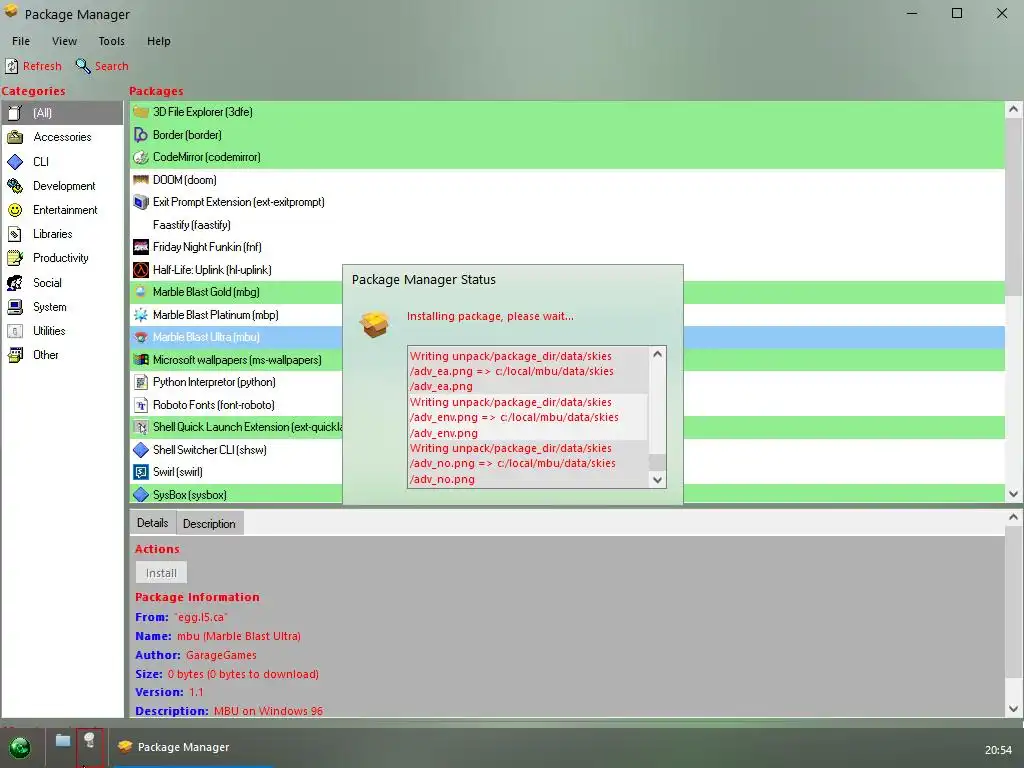The height and width of the screenshot is (768, 1024).
Task: Click the Shell Switcher CLI icon
Action: click(x=141, y=450)
